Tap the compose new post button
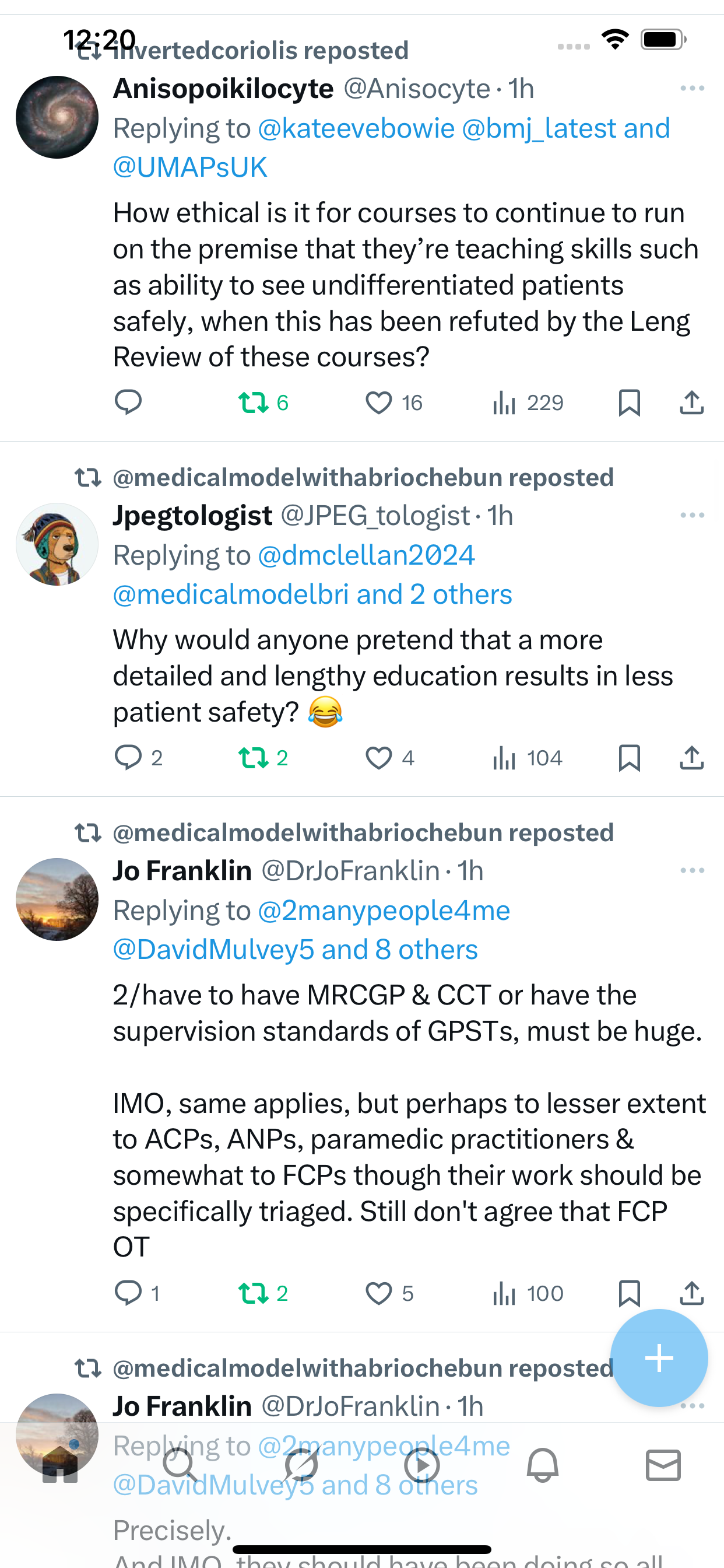Image resolution: width=724 pixels, height=1568 pixels. click(x=659, y=1358)
